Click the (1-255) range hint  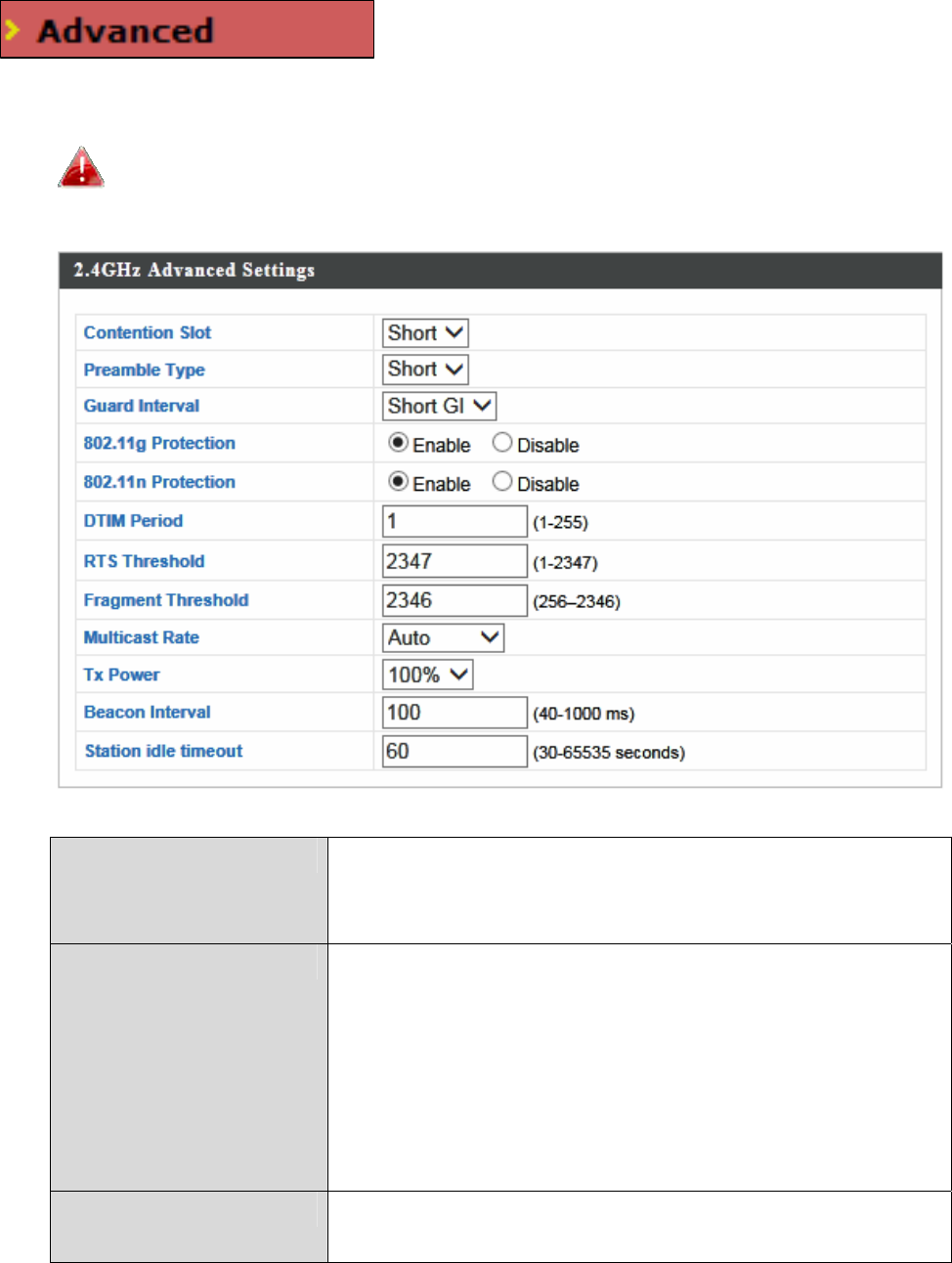click(560, 523)
